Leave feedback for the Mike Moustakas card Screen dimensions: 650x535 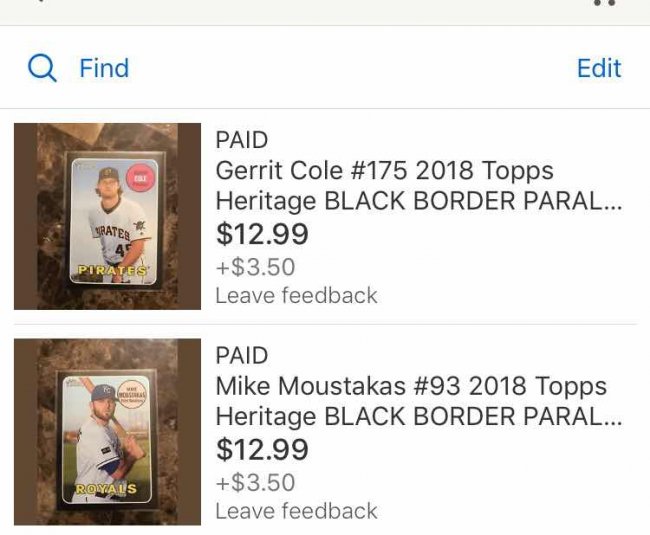coord(296,511)
